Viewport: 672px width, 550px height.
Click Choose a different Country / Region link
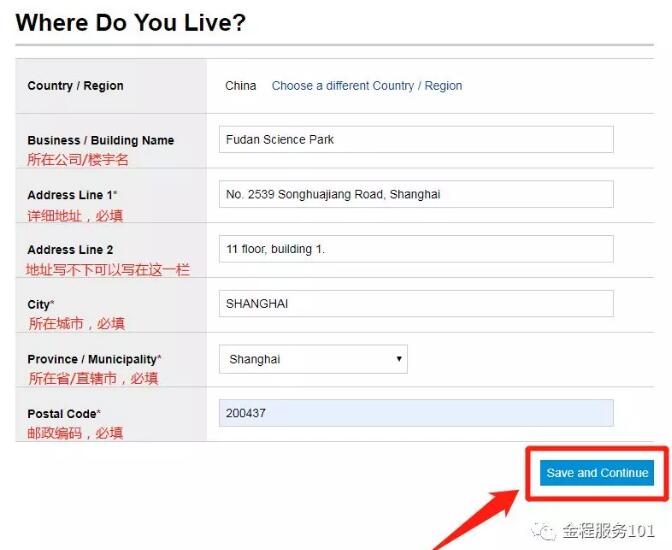[367, 86]
